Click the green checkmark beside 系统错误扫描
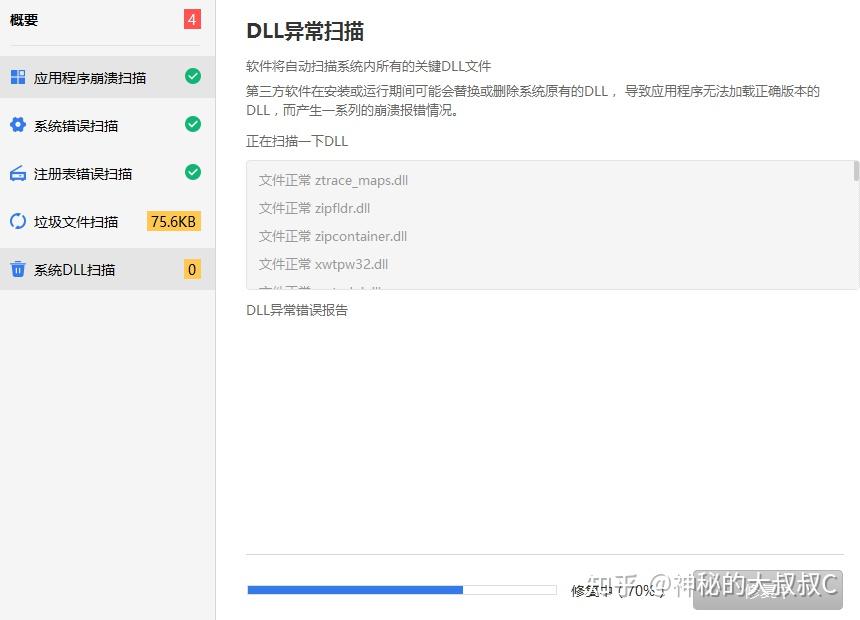 point(193,124)
